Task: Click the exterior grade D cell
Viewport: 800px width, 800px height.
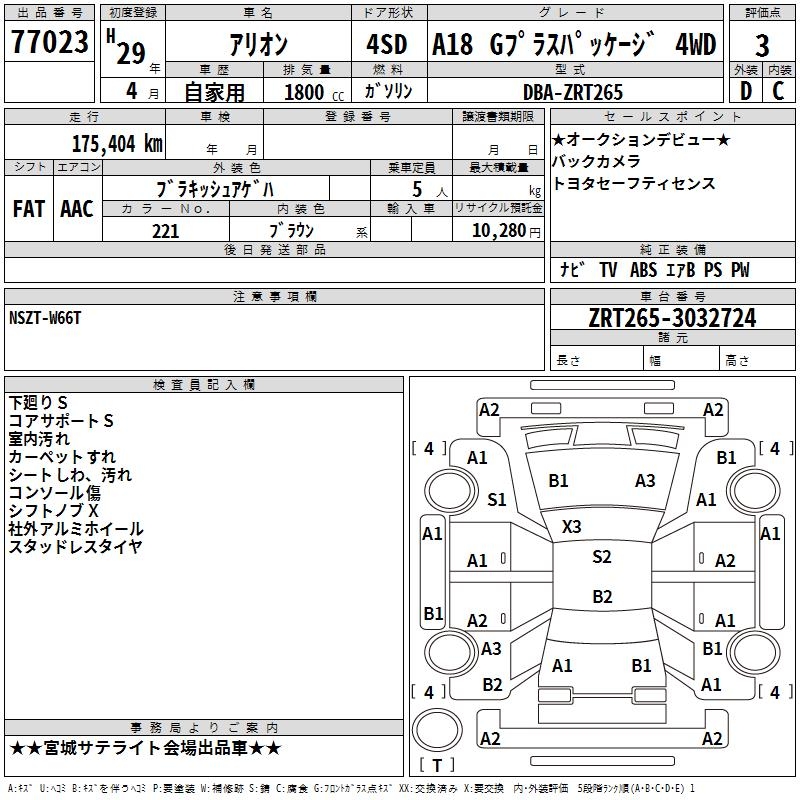Action: point(745,92)
